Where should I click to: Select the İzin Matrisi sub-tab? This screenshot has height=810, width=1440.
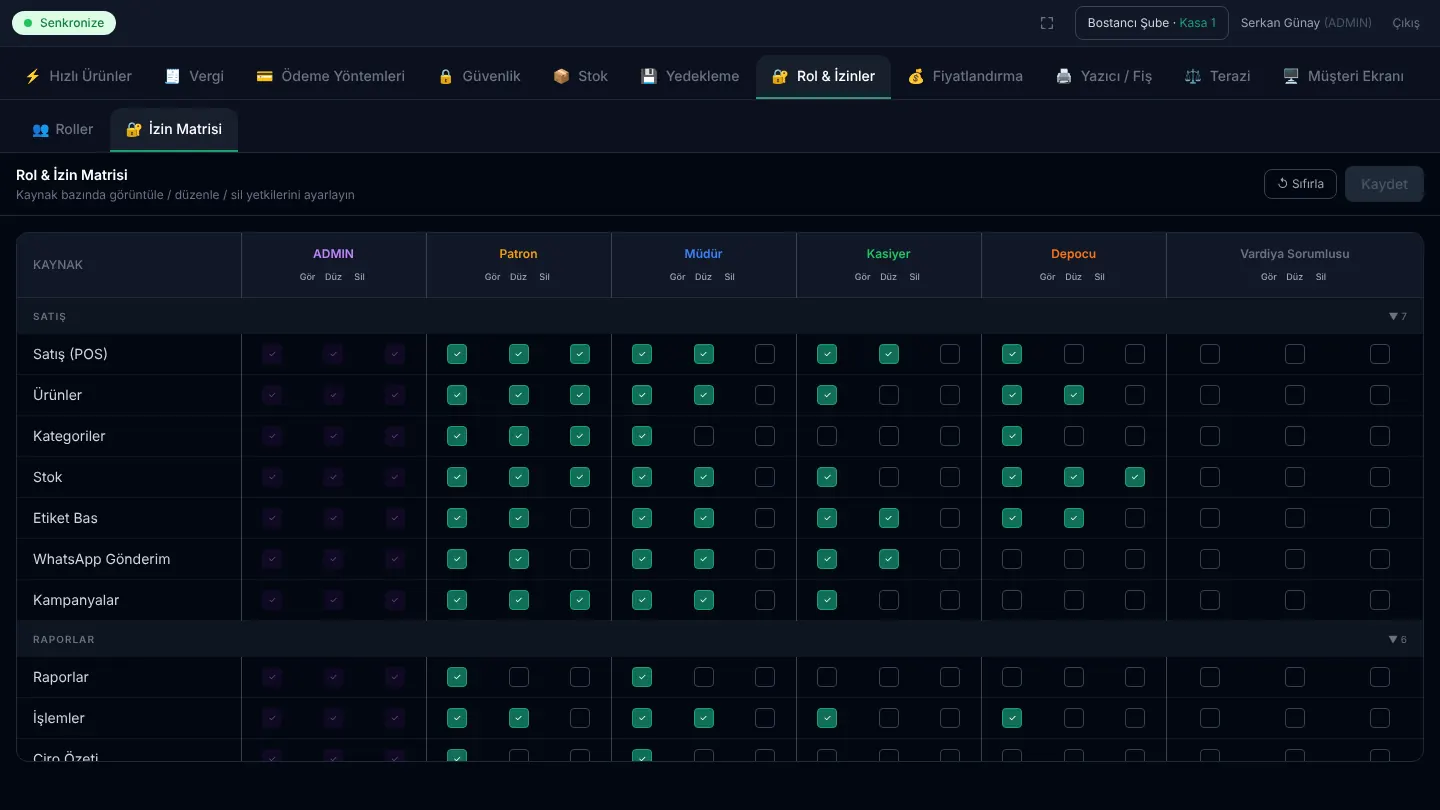pos(174,129)
